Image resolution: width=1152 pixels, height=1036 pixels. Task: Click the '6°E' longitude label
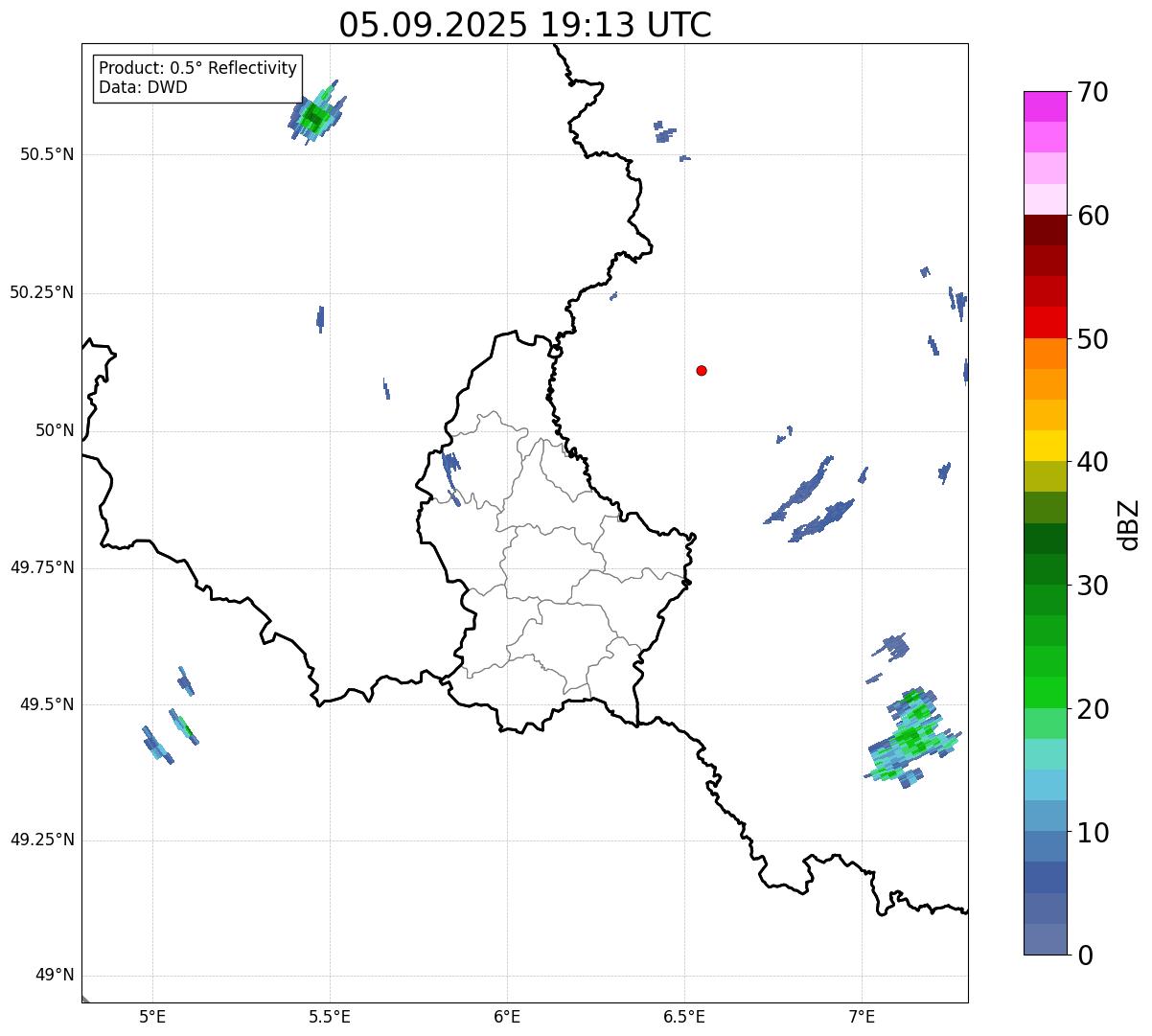pos(507,1016)
